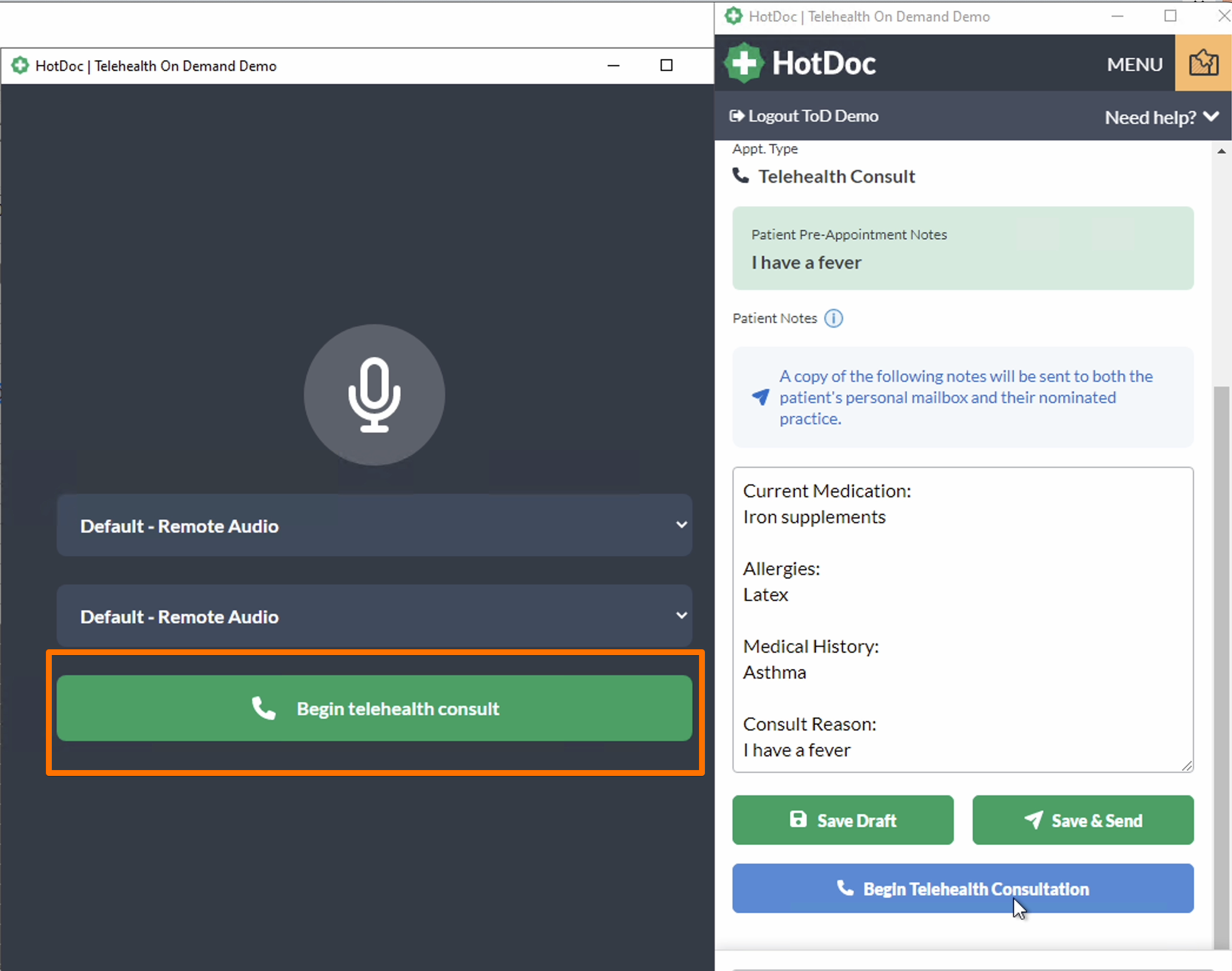Screen dimensions: 1232x971
Task: Click the notes text area resize handle
Action: coord(1187,765)
